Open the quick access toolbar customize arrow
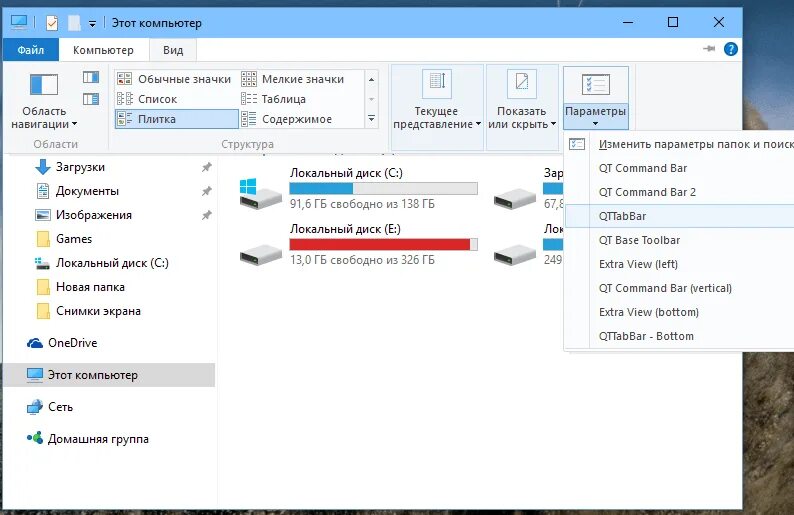This screenshot has height=515, width=794. 92,23
